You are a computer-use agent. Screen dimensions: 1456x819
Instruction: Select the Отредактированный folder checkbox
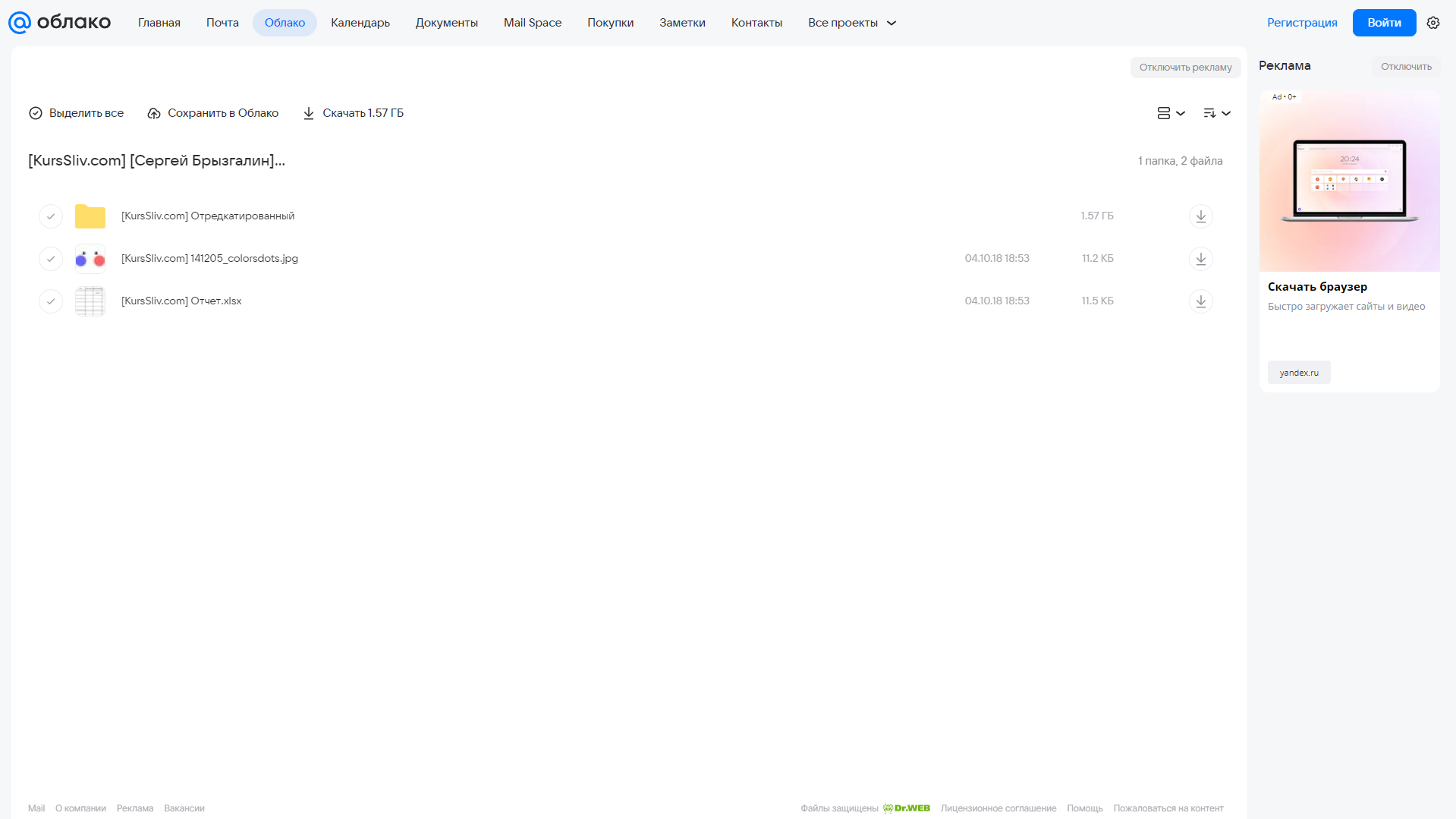click(x=51, y=216)
